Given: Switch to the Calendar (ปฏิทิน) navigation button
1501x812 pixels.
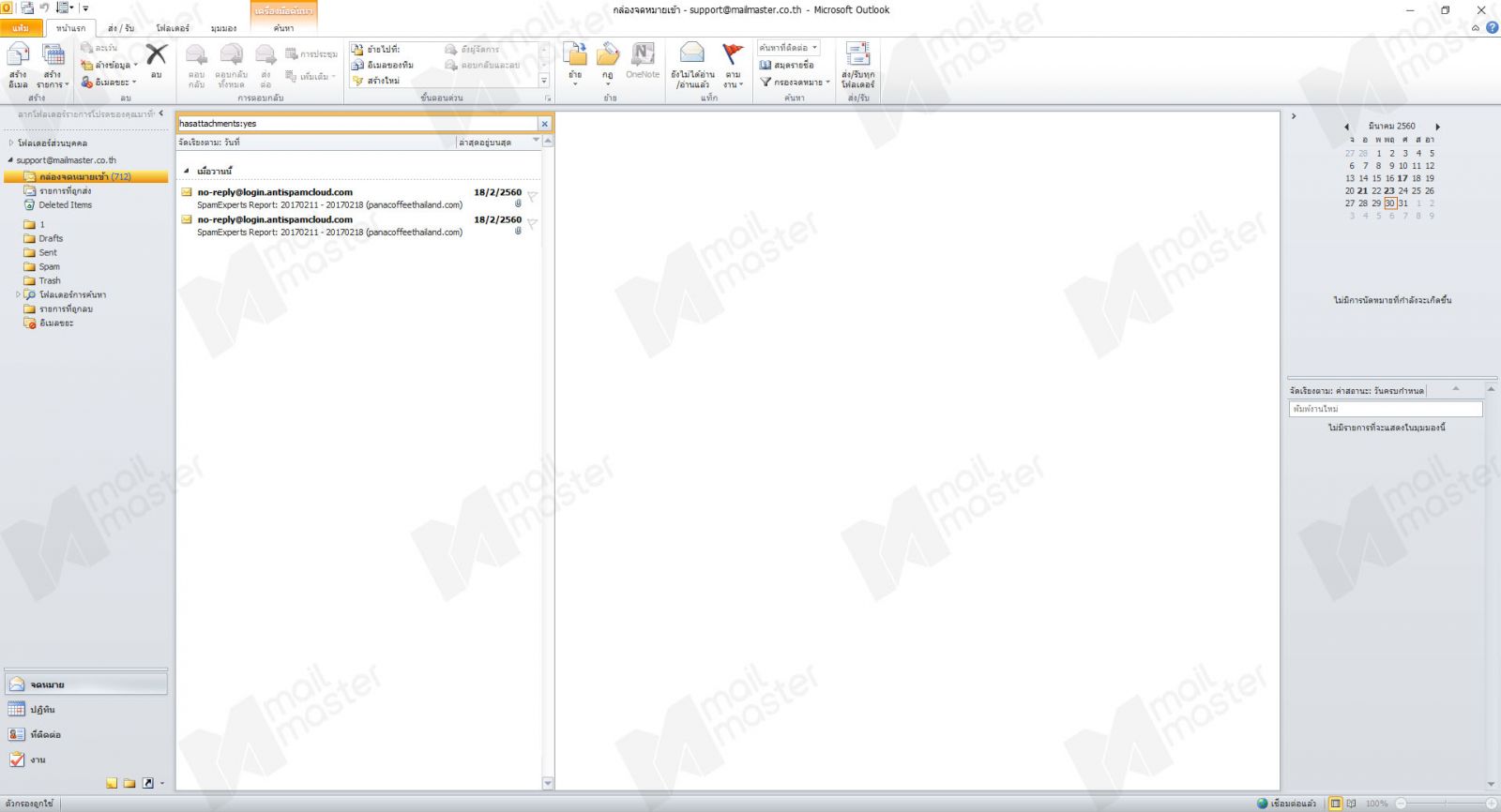Looking at the screenshot, I should click(x=85, y=710).
